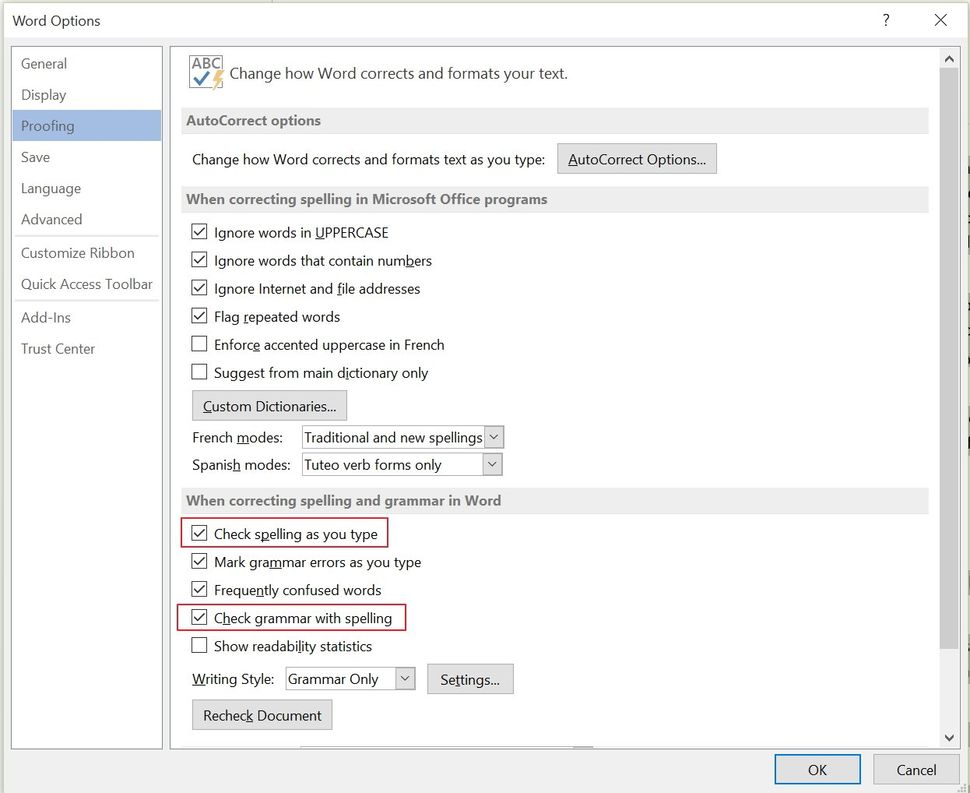Open the Custom Dictionaries dialog
This screenshot has height=793, width=970.
point(268,405)
